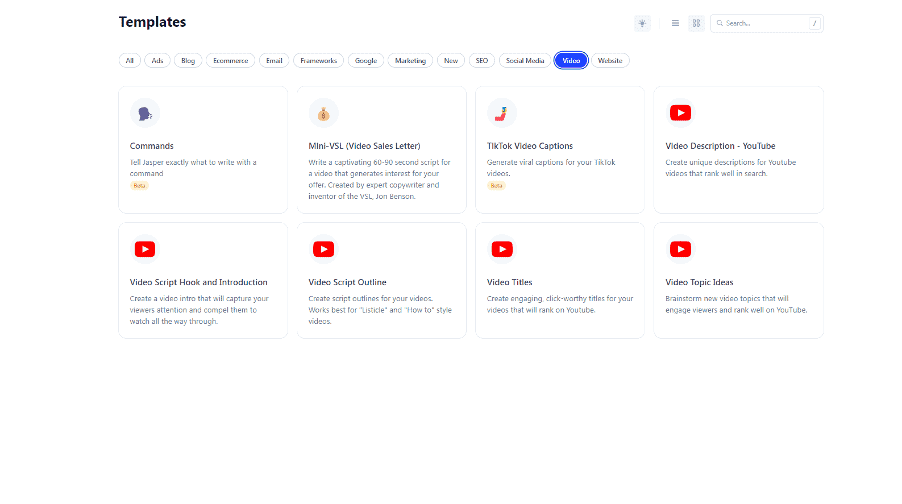Filter templates by SEO
Viewport: 902px width, 504px height.
point(480,61)
